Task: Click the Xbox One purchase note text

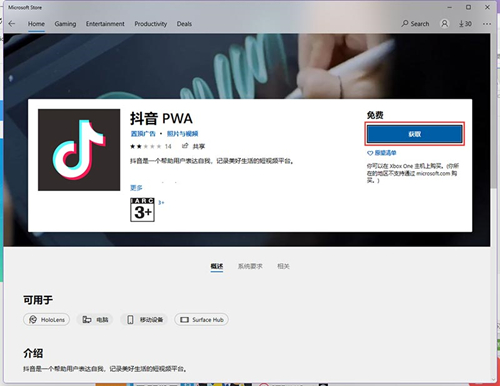Action: click(x=413, y=173)
